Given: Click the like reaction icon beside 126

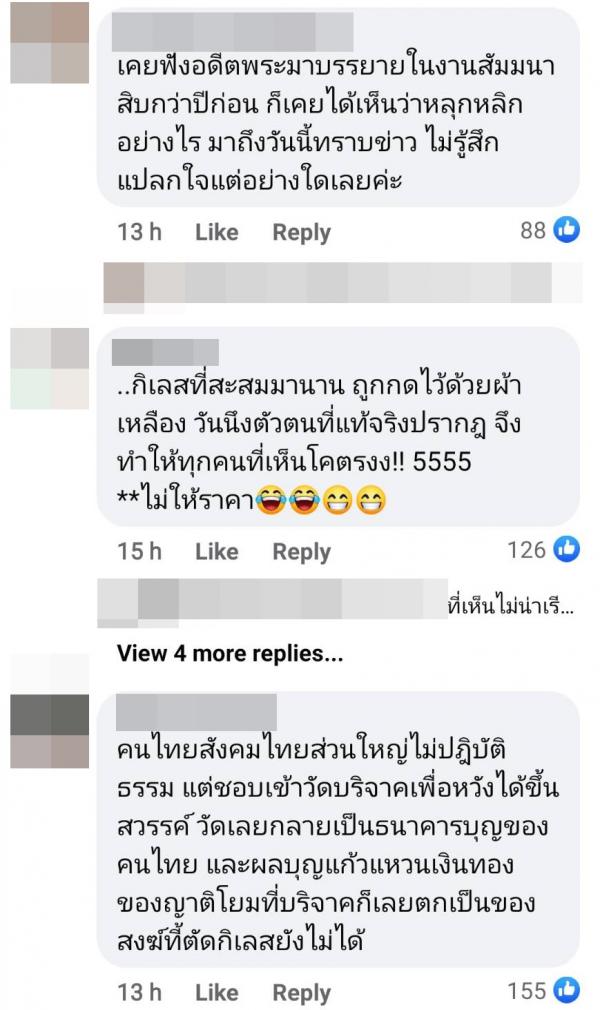Looking at the screenshot, I should 567,549.
